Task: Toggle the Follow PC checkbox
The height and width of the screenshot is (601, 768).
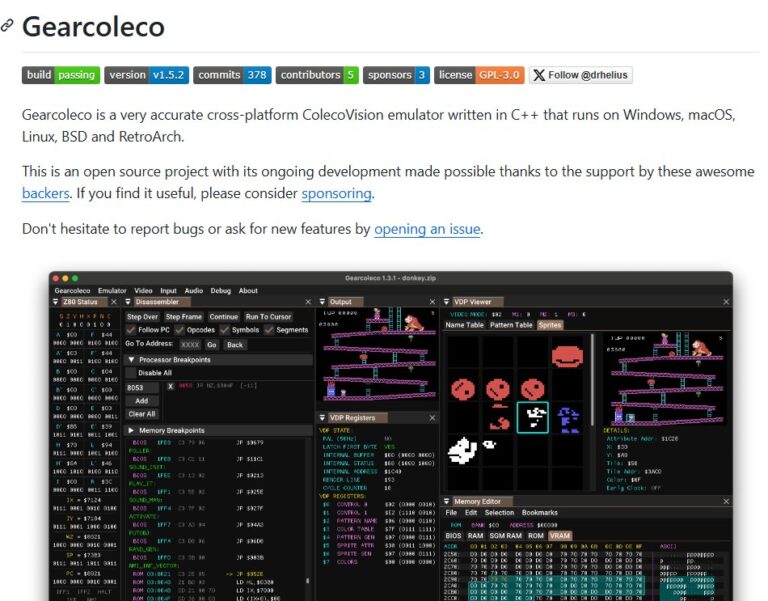Action: pos(130,330)
